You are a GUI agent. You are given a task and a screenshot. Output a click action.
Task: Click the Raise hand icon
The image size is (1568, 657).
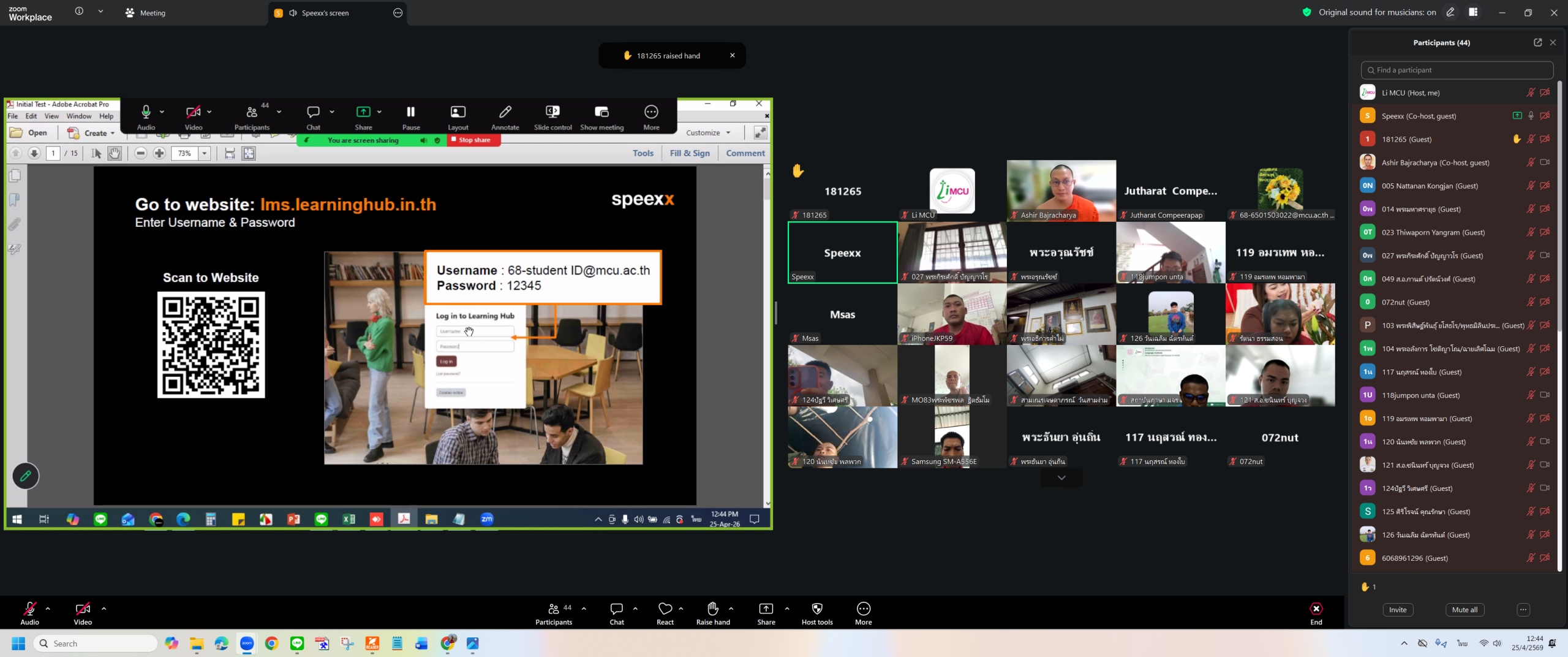coord(712,609)
